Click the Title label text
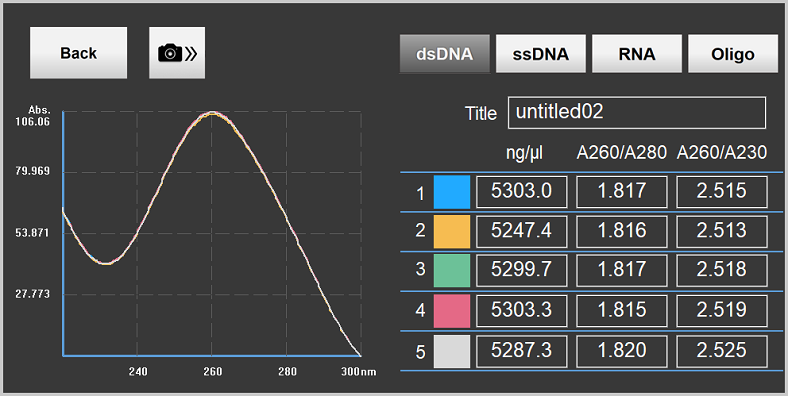 pos(481,114)
